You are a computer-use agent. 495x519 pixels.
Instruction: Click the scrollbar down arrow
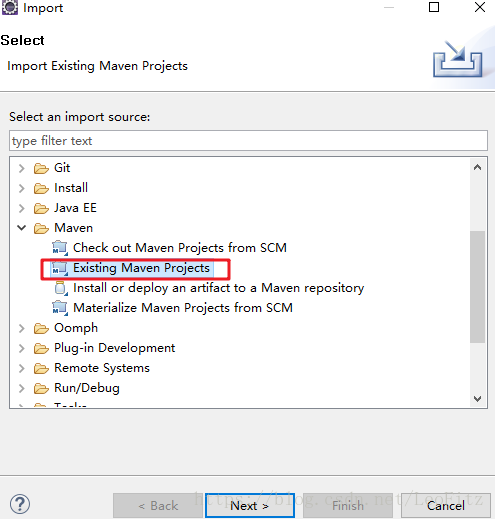coord(477,399)
